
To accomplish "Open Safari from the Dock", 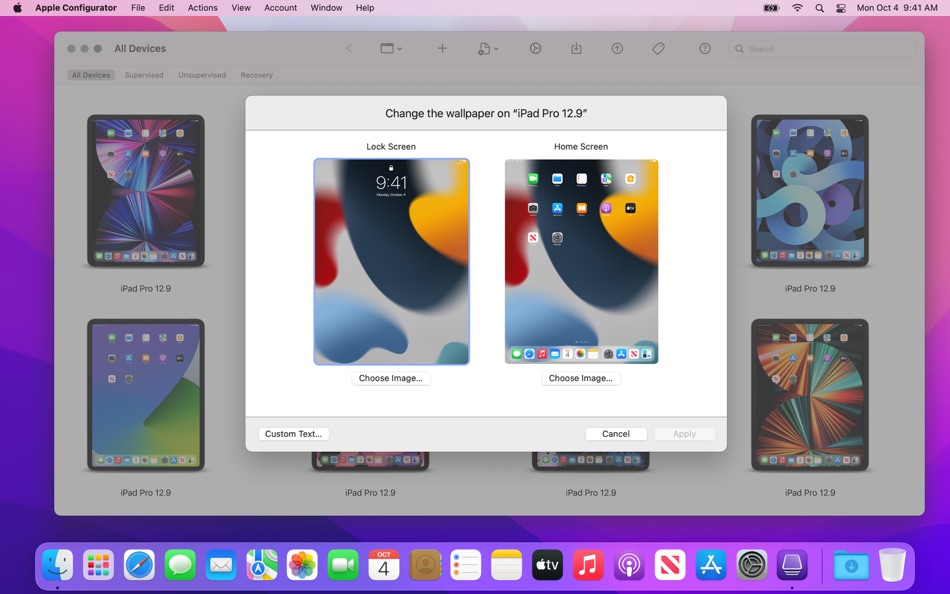I will (139, 566).
